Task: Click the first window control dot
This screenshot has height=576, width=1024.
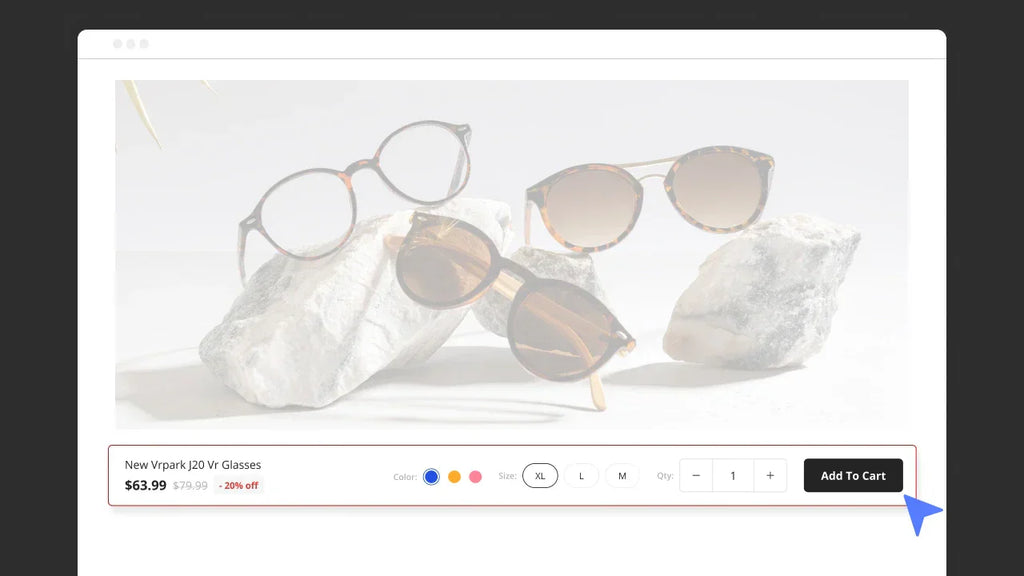Action: pos(118,44)
